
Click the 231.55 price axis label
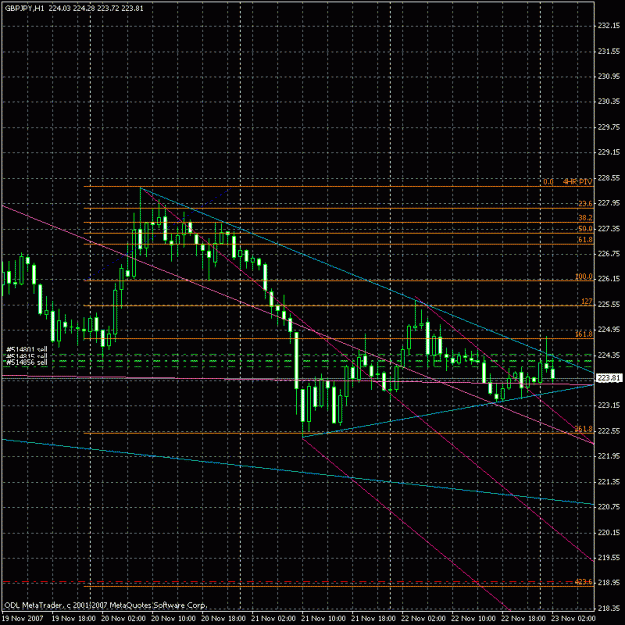(x=609, y=51)
